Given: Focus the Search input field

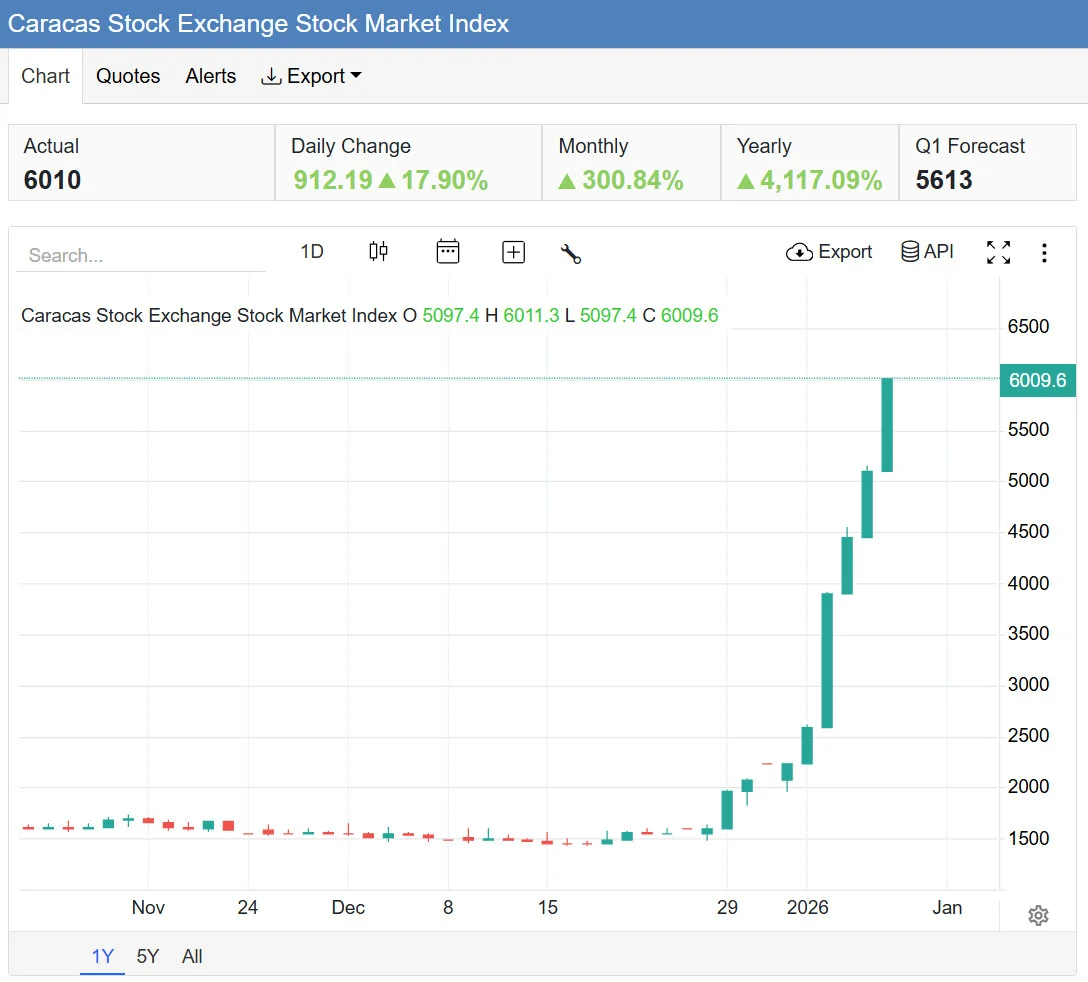Looking at the screenshot, I should click(141, 255).
